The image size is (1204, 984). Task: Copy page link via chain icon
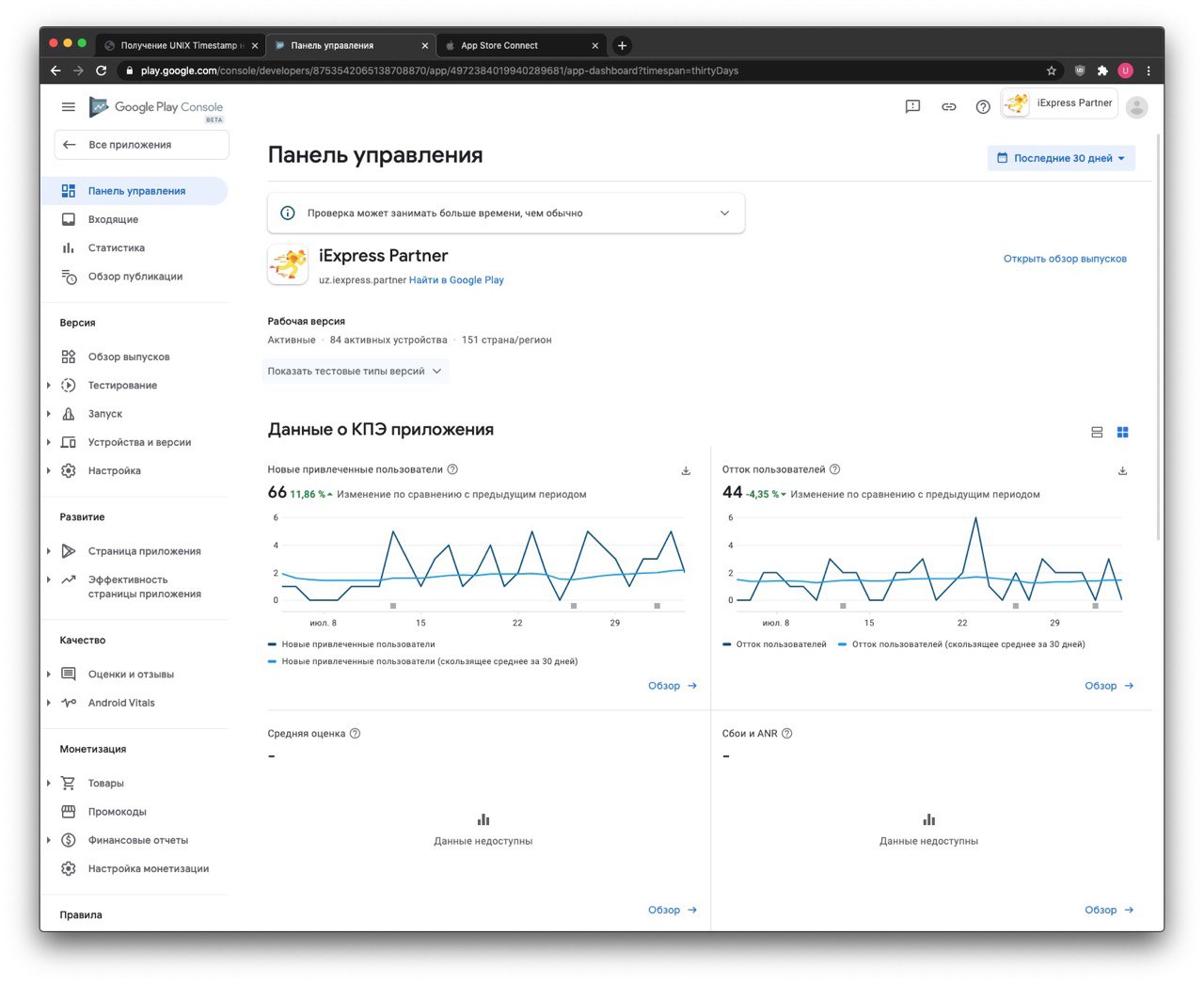click(948, 107)
